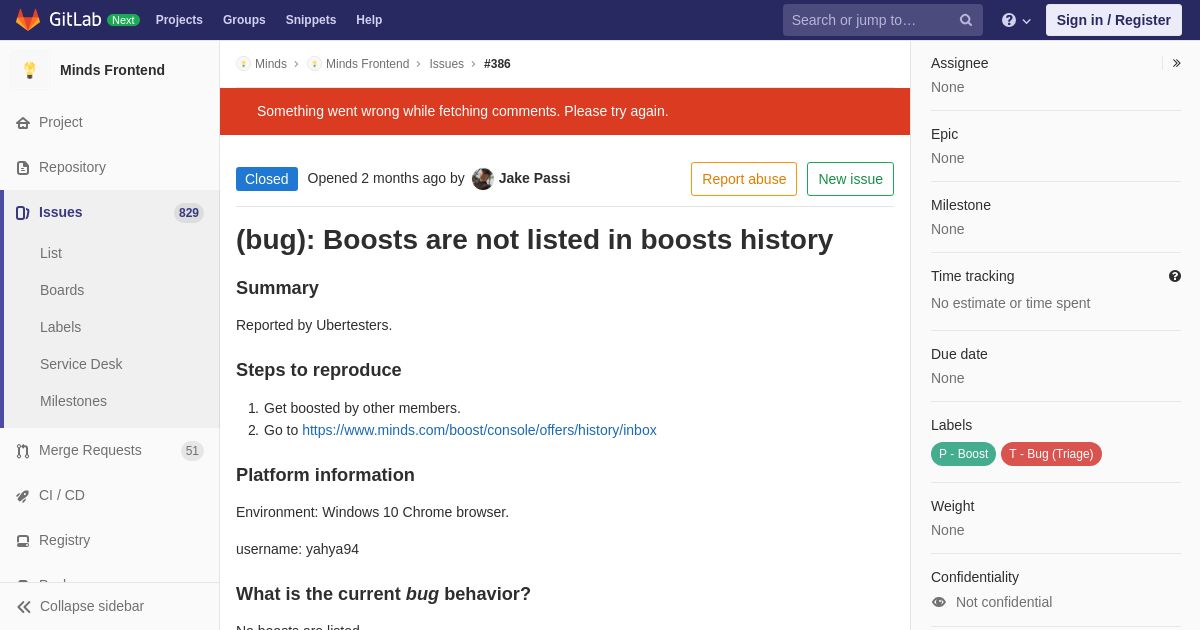Open Merge Requests icon in sidebar
Viewport: 1200px width, 630px height.
(x=23, y=451)
